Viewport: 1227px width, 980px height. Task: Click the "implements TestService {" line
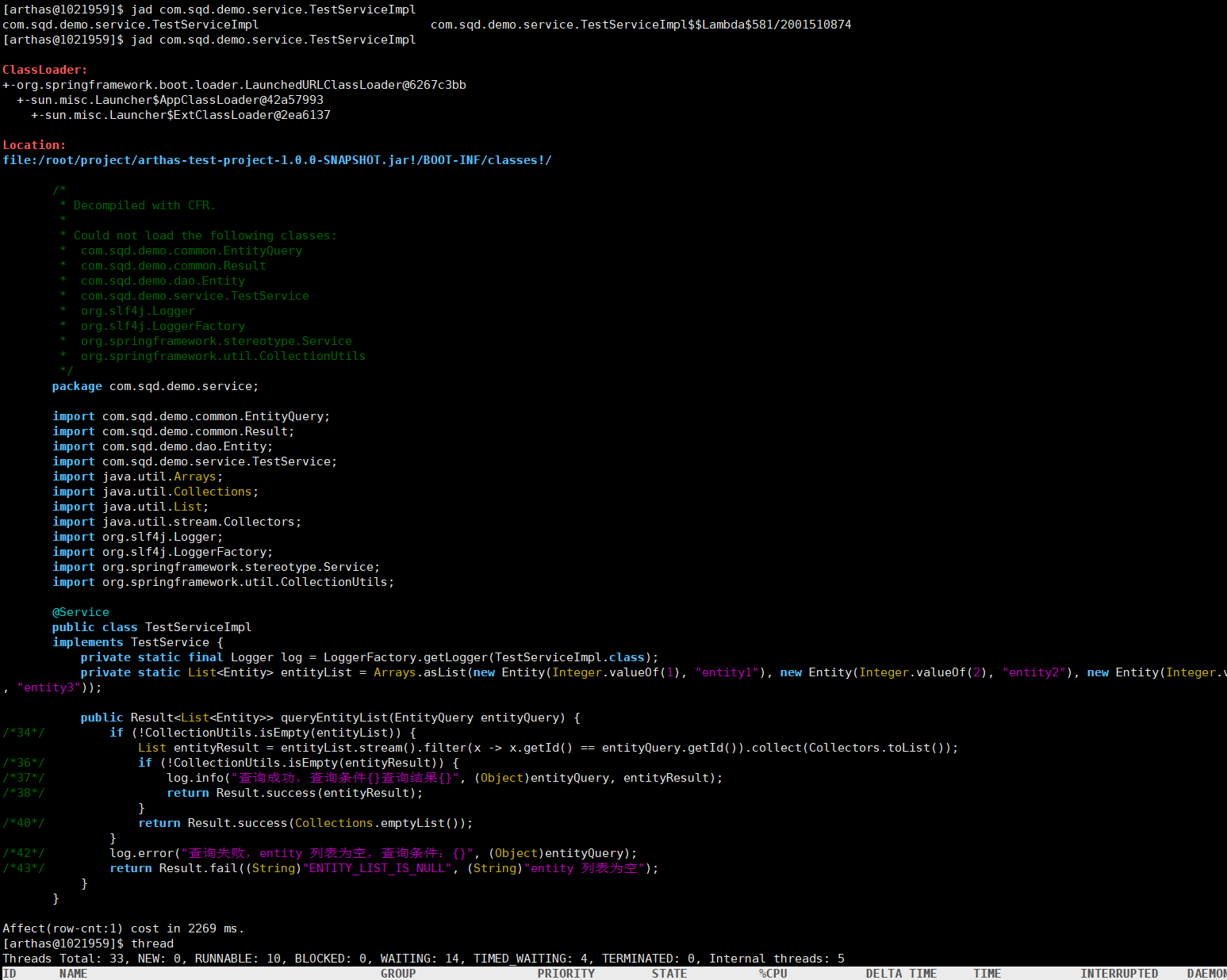coord(138,642)
